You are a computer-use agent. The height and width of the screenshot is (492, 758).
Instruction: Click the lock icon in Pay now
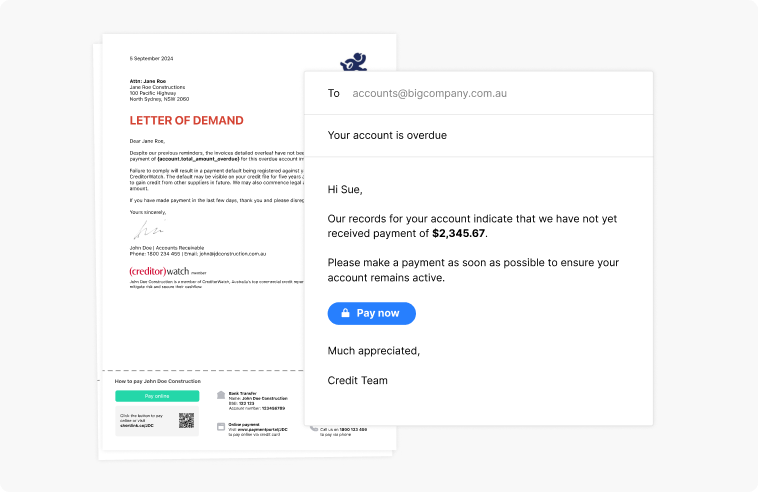pyautogui.click(x=345, y=313)
